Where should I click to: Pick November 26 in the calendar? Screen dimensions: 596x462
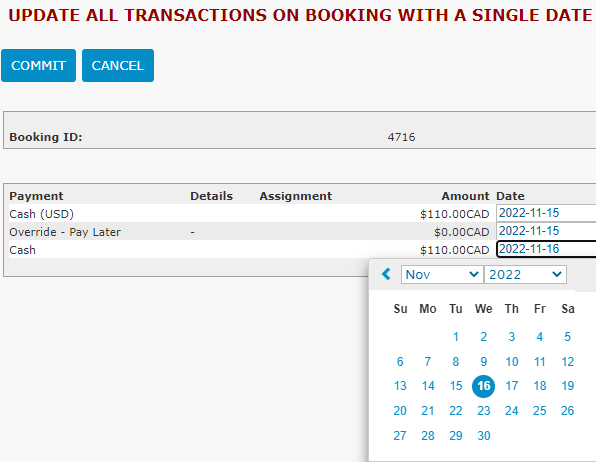(x=567, y=411)
